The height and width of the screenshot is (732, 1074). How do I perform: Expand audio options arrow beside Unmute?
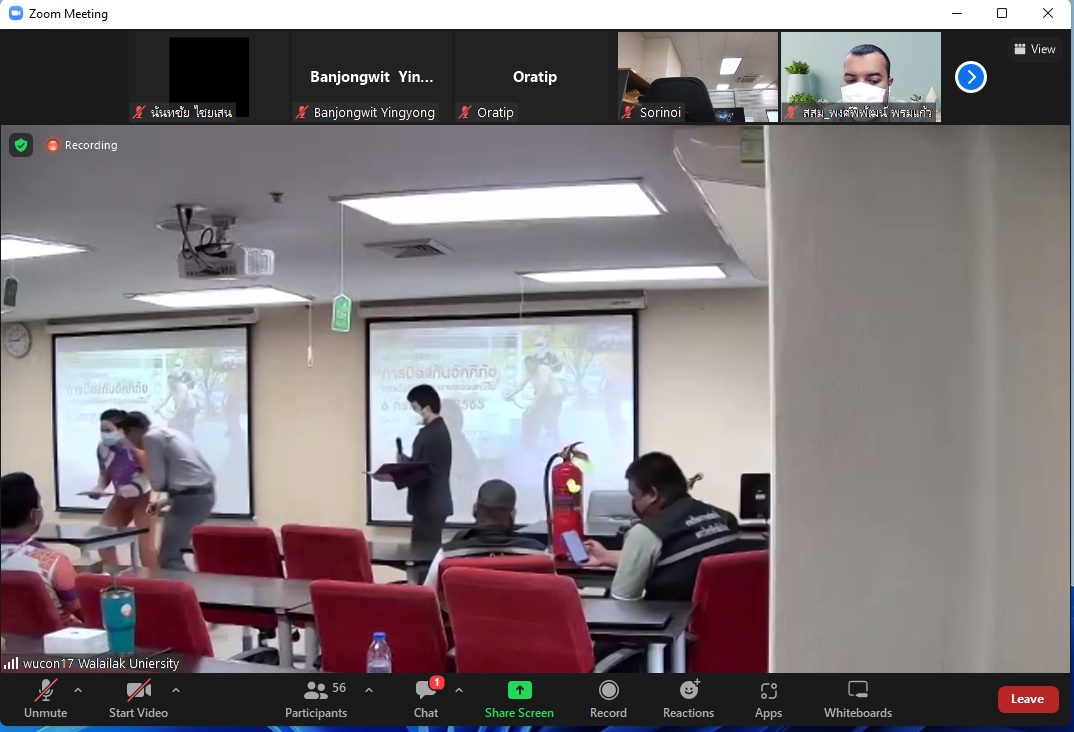point(78,690)
